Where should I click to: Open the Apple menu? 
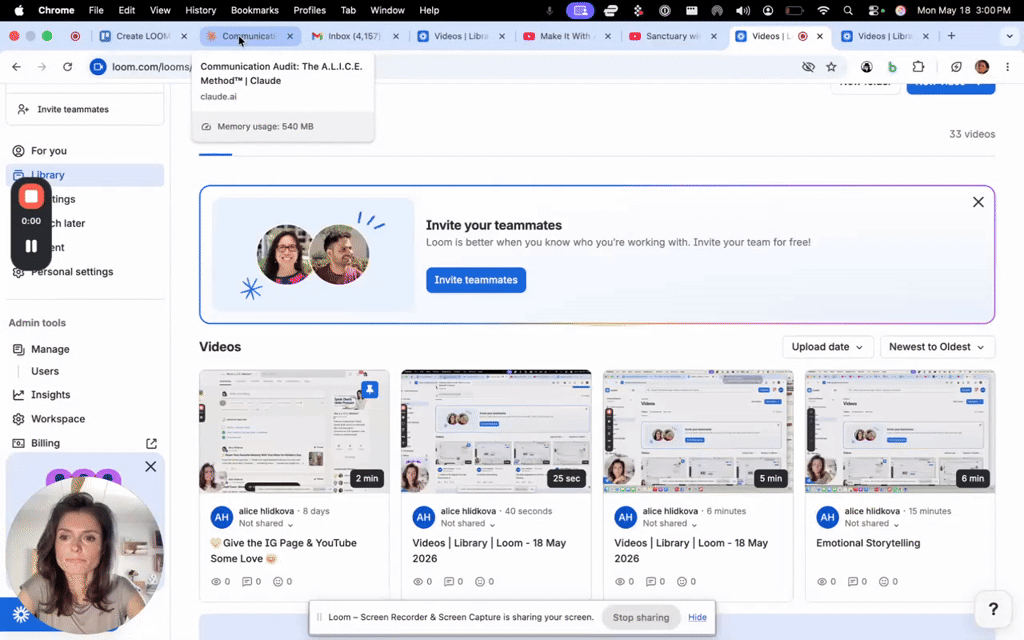[x=19, y=10]
